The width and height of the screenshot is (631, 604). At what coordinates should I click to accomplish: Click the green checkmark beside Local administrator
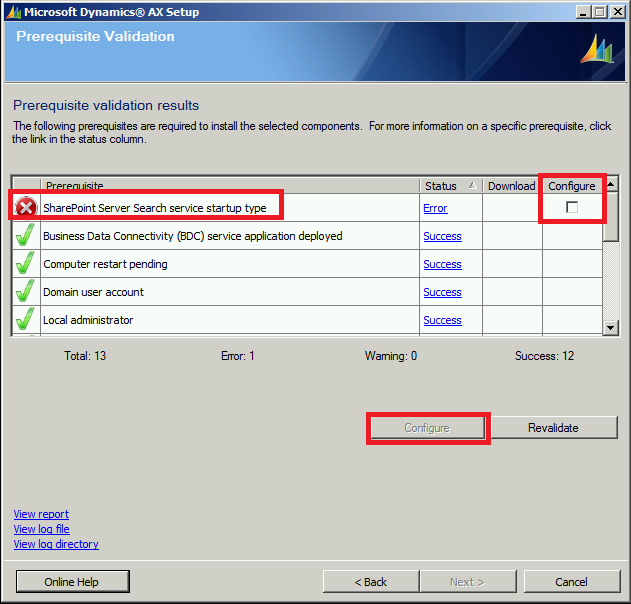tap(25, 320)
